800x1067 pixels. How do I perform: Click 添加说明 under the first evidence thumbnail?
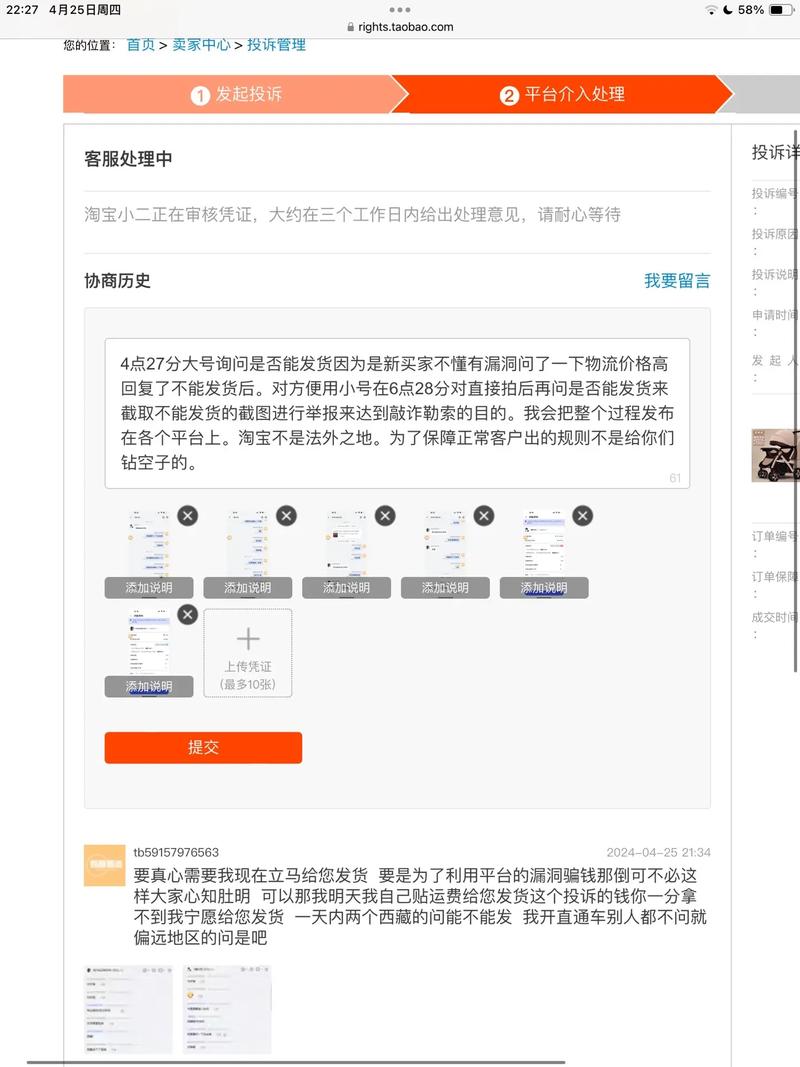[149, 588]
